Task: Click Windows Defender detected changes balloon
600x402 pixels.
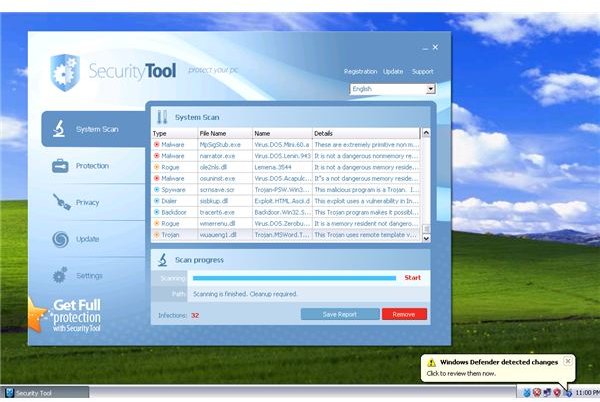Action: click(x=497, y=368)
